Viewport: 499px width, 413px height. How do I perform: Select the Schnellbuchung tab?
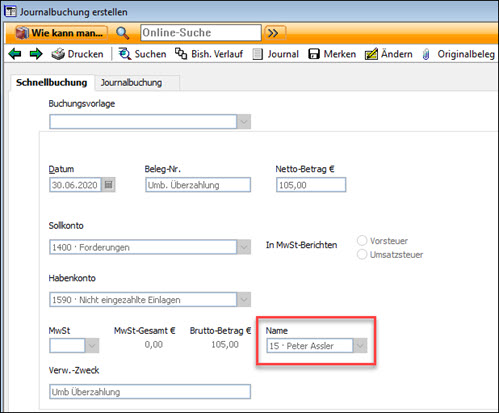point(52,82)
